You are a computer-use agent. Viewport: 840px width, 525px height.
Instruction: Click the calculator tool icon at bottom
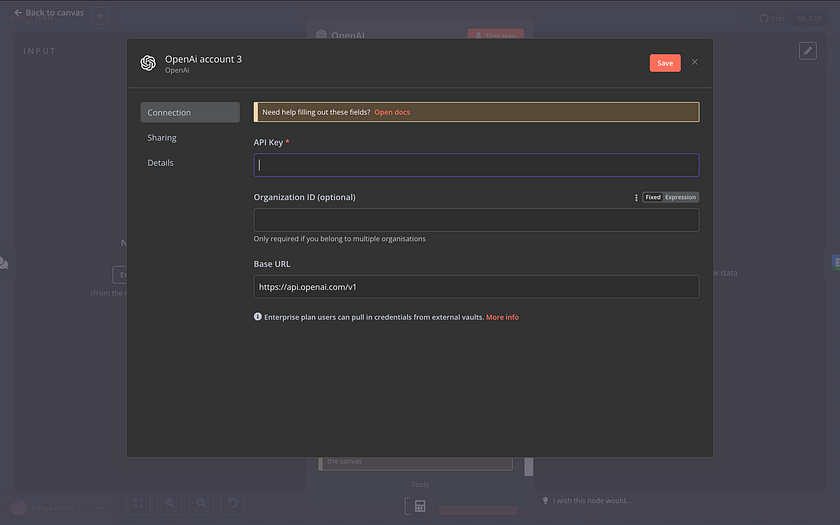coord(419,506)
